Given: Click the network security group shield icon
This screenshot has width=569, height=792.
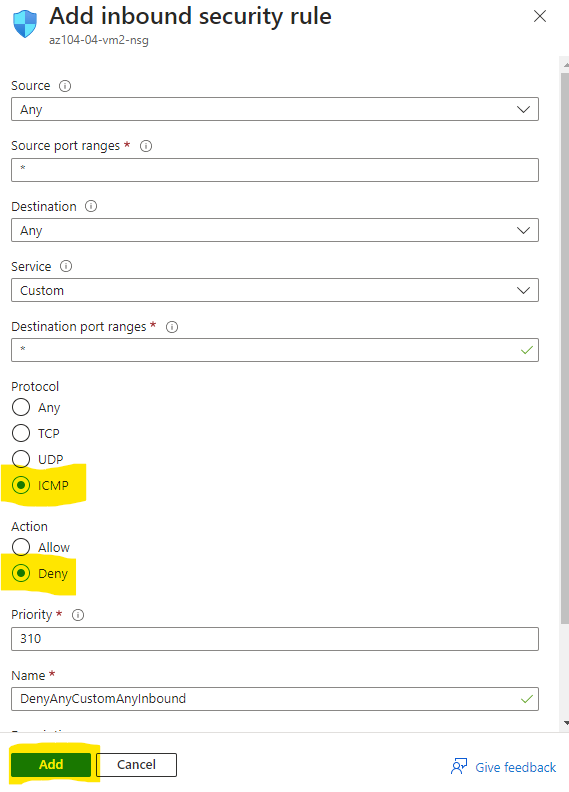Looking at the screenshot, I should pos(25,24).
